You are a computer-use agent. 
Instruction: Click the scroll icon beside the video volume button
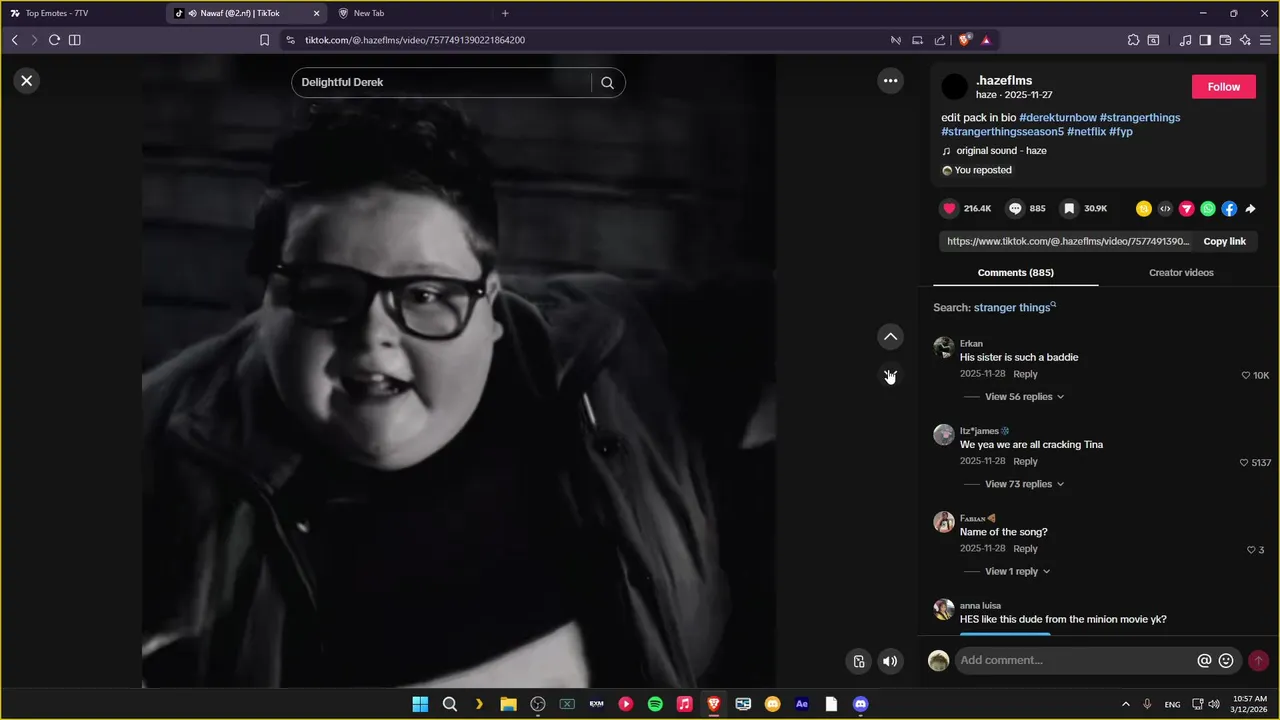click(x=858, y=661)
